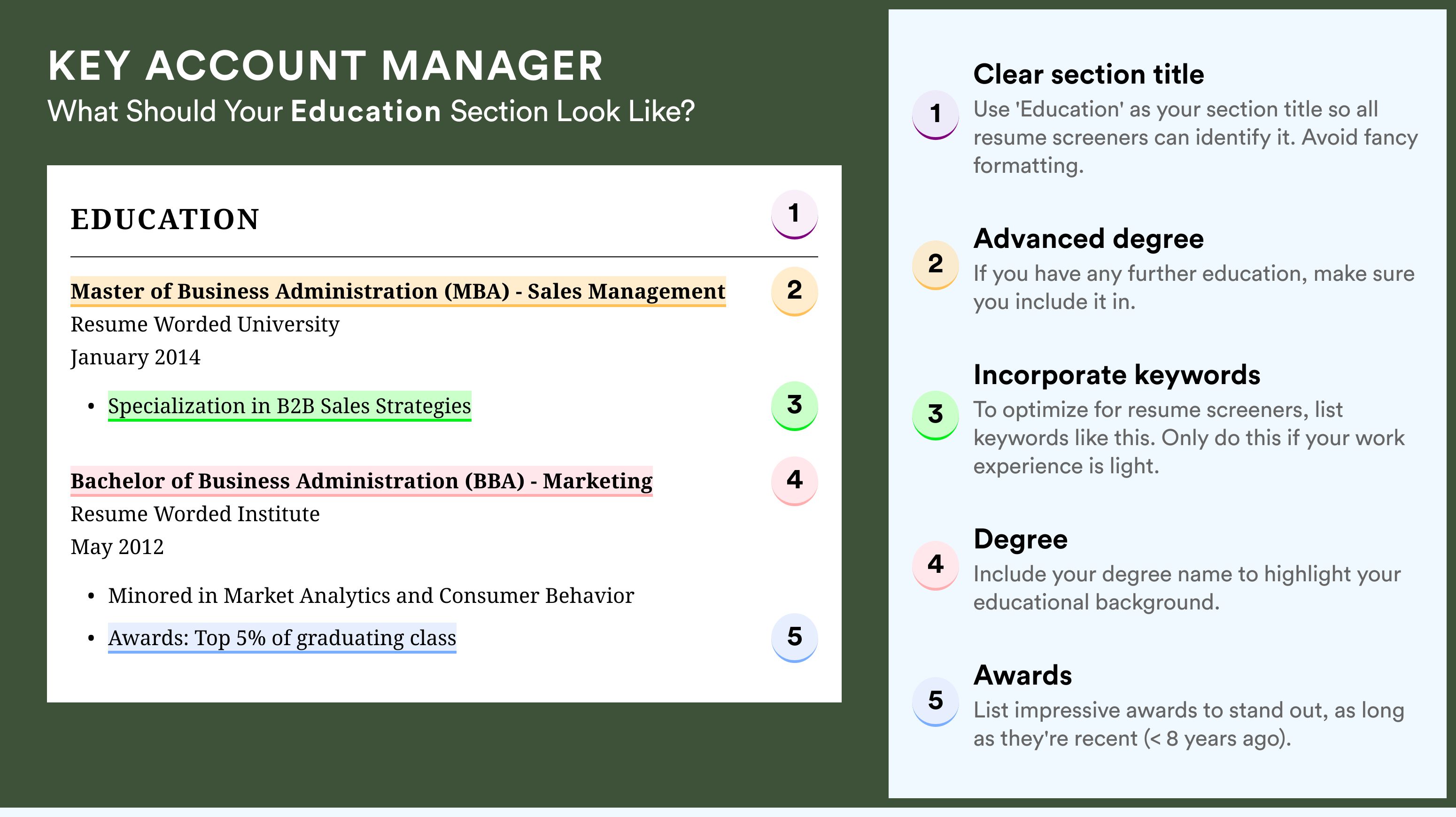This screenshot has height=817, width=1456.
Task: Select the "EDUCATION" resume section heading
Action: coord(164,219)
